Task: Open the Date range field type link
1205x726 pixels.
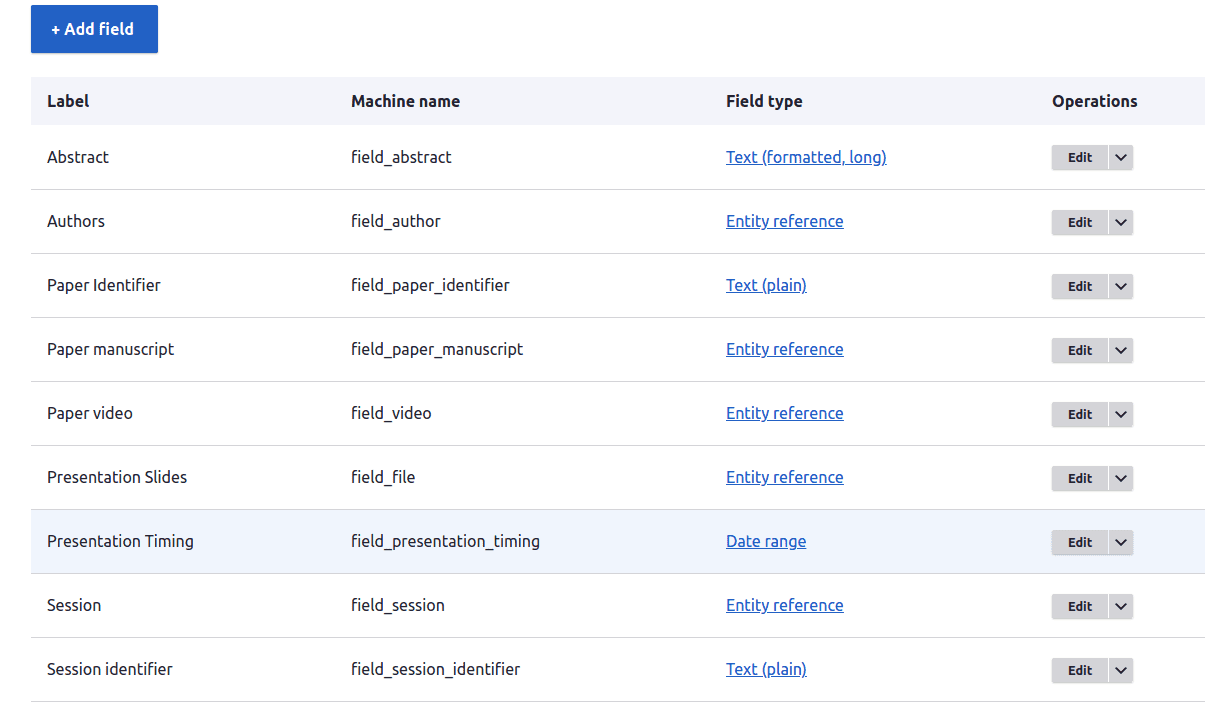Action: 766,541
